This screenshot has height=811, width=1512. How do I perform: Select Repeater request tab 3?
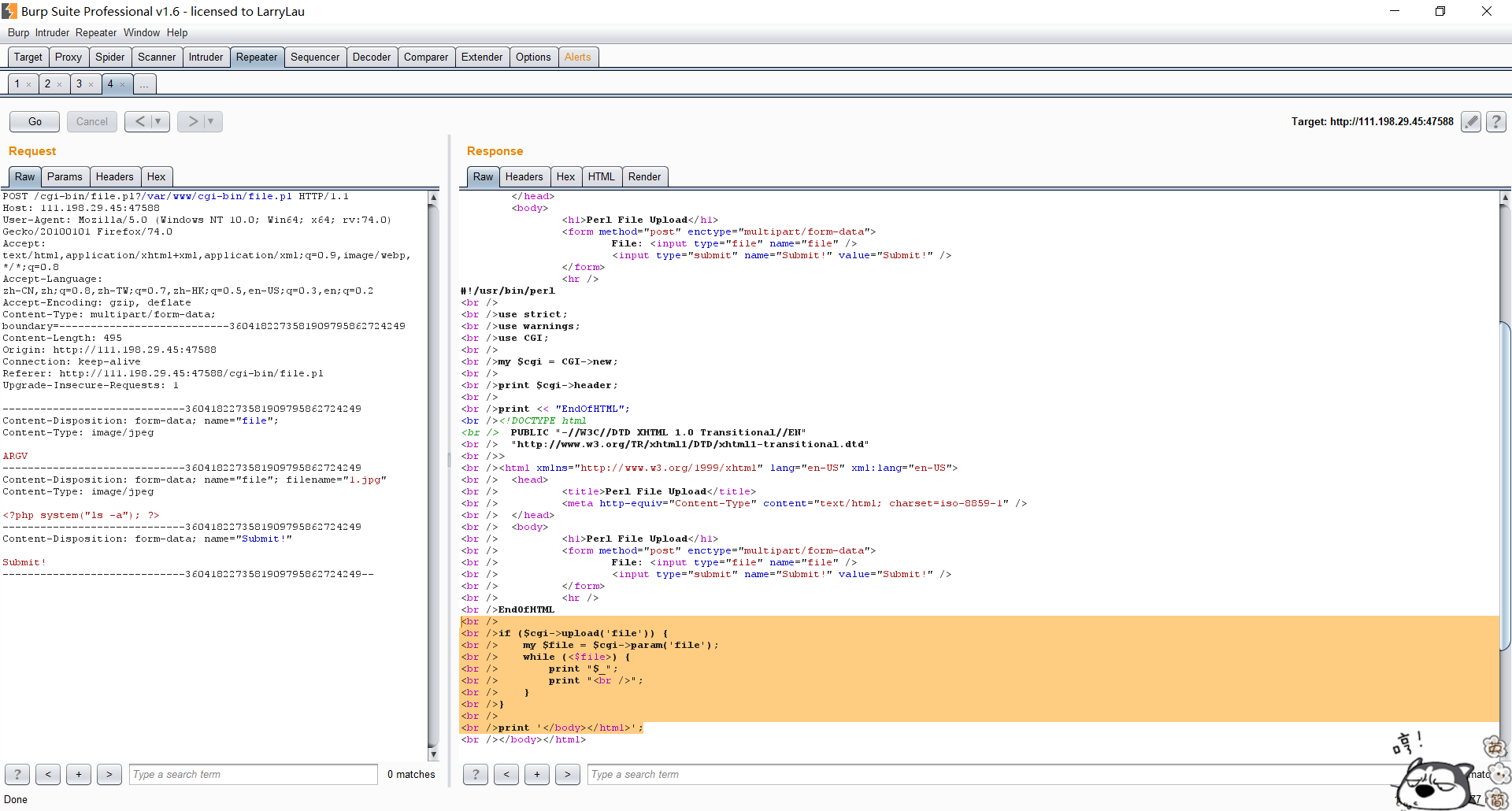[x=79, y=84]
